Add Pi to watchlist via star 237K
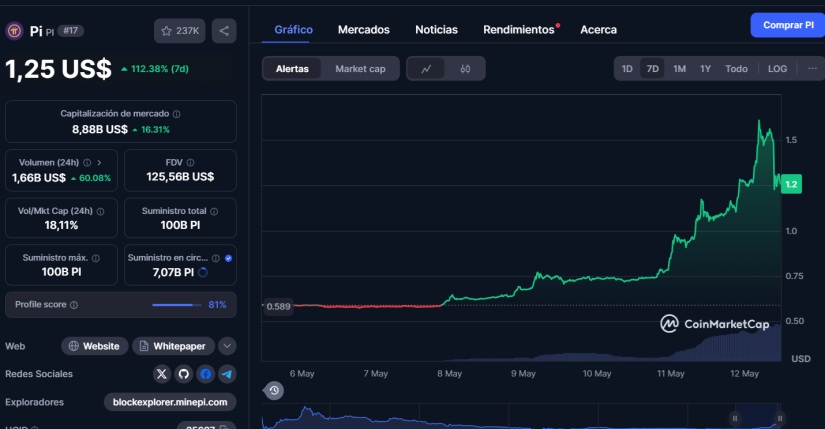 click(179, 31)
